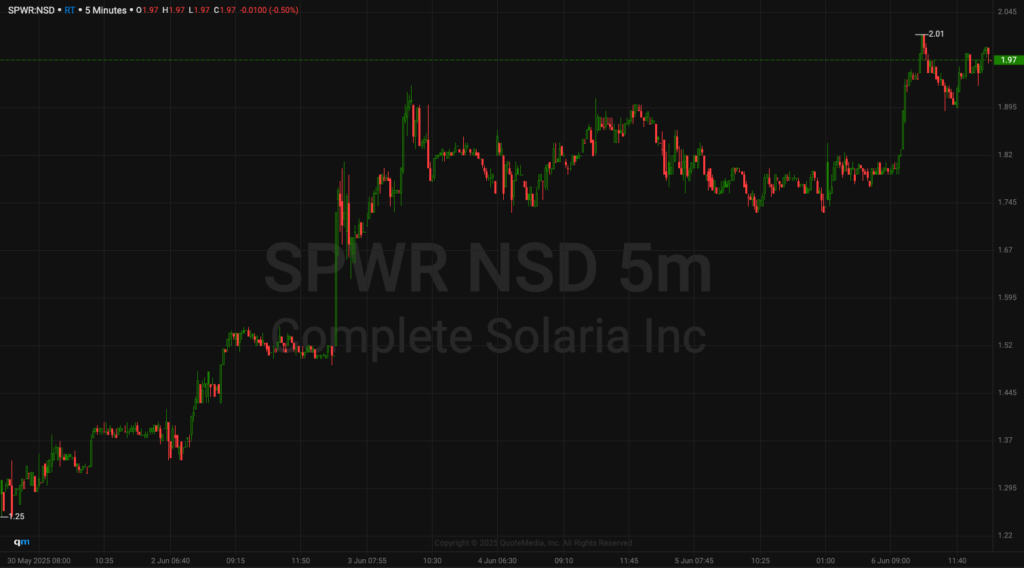1024x568 pixels.
Task: Click the 10:35 time axis label
Action: point(104,561)
